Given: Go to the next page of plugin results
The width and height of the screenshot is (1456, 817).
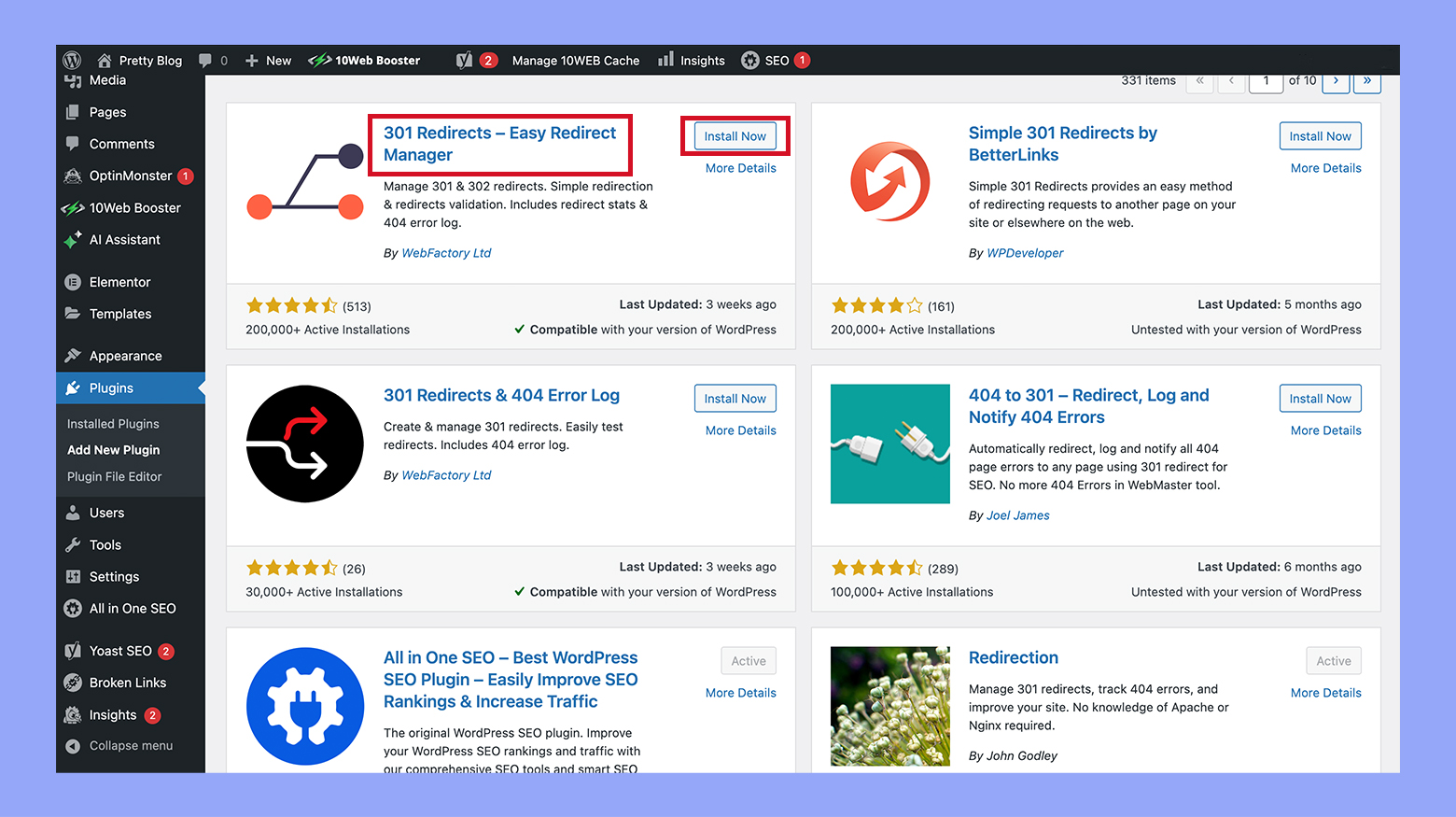Looking at the screenshot, I should tap(1336, 81).
